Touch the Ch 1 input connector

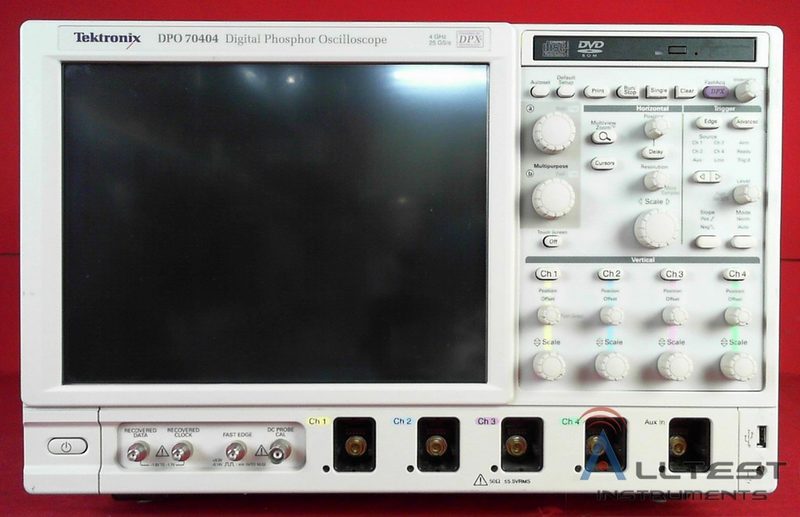point(355,445)
